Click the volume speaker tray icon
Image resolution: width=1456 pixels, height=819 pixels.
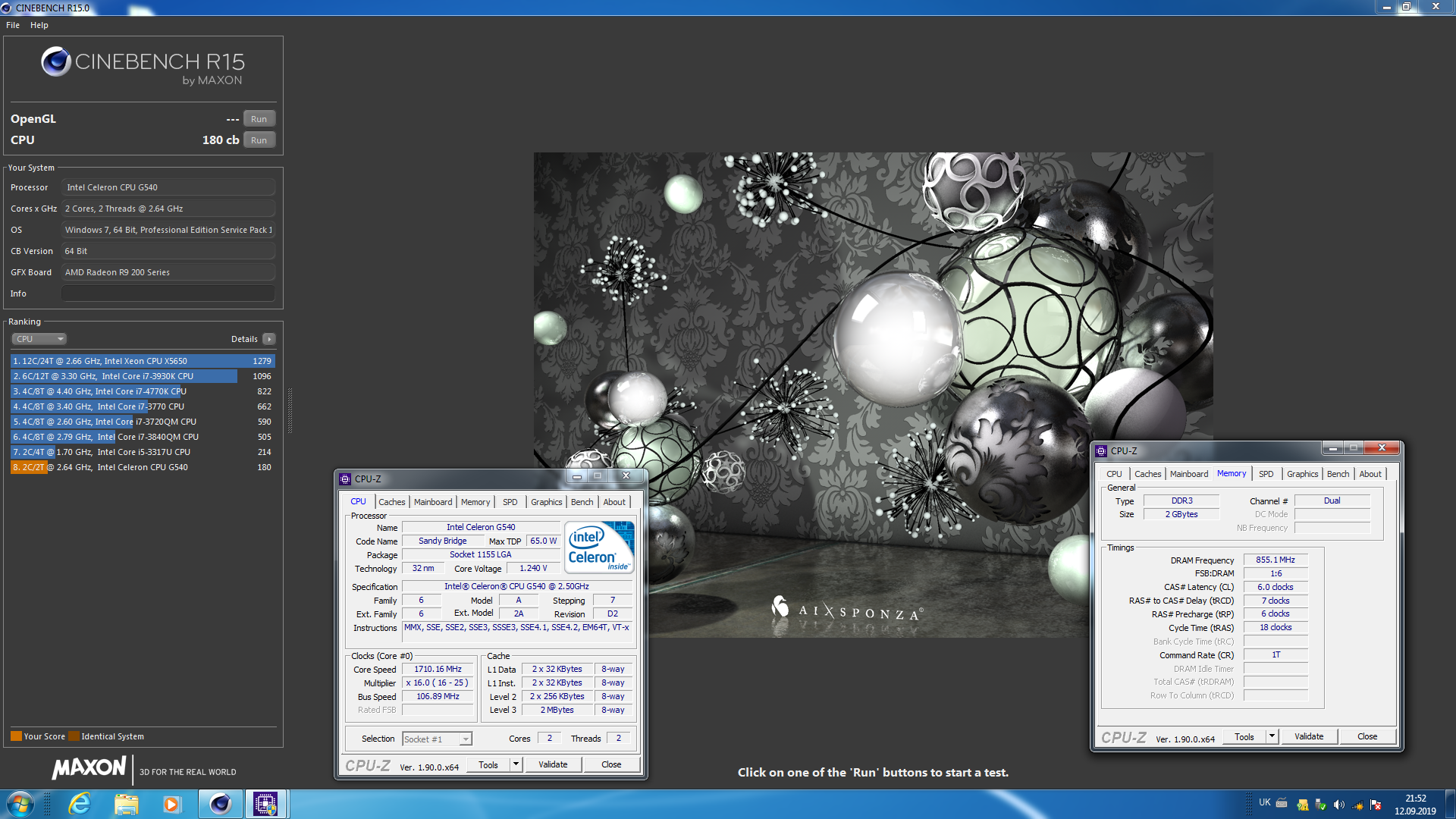[x=1338, y=805]
